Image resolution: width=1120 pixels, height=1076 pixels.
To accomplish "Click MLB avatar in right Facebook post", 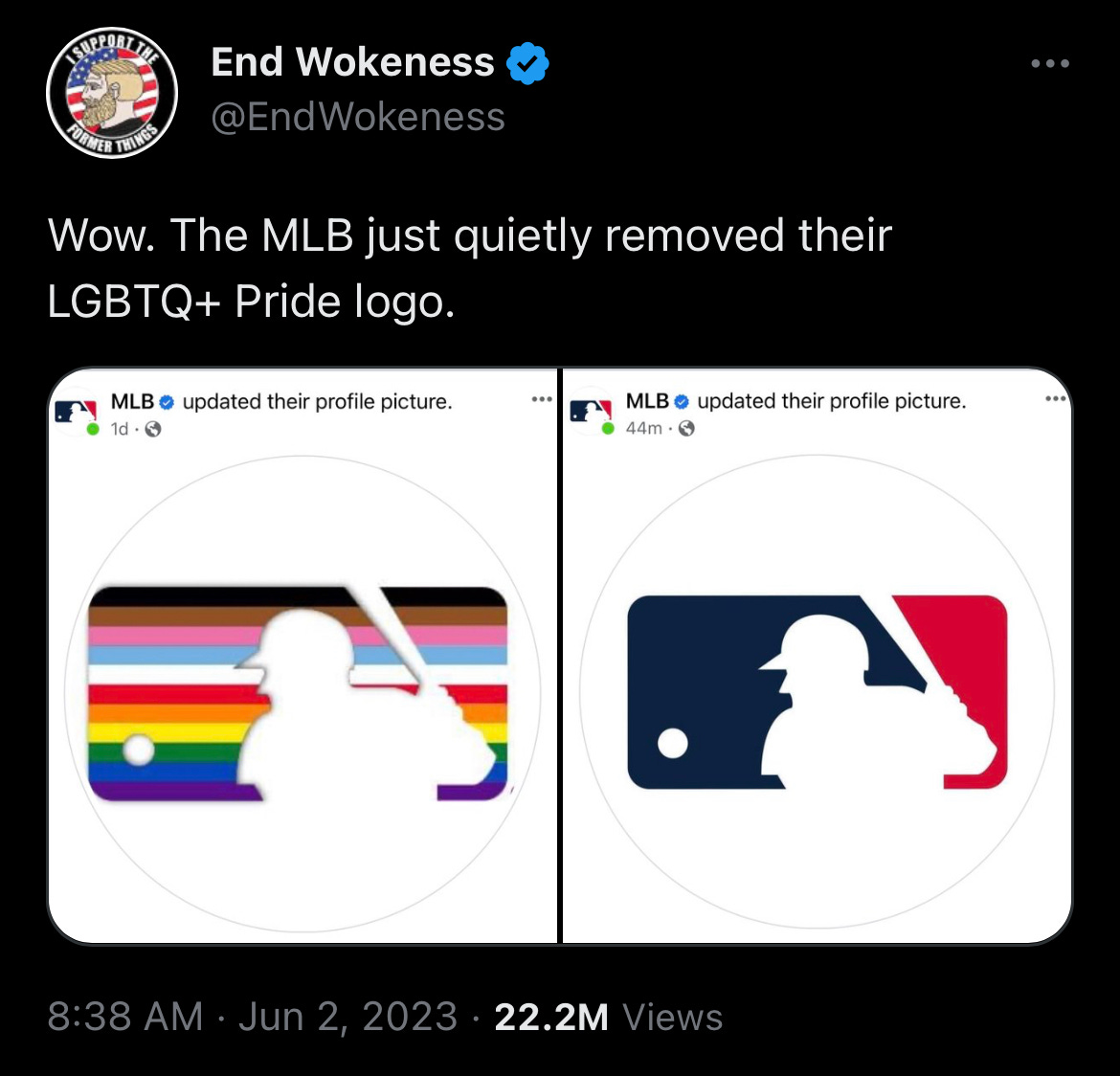I will coord(591,412).
